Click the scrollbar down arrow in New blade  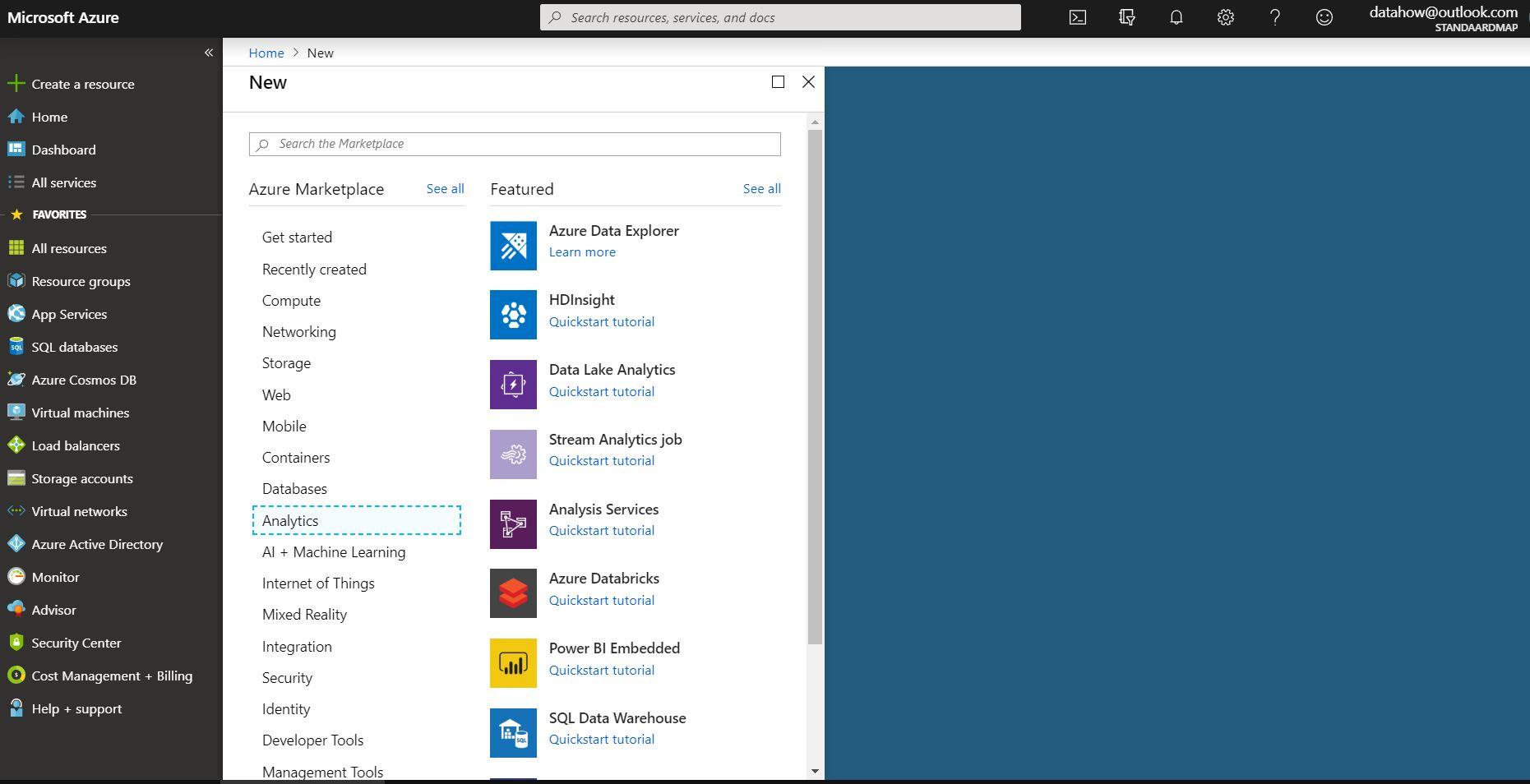click(x=815, y=771)
